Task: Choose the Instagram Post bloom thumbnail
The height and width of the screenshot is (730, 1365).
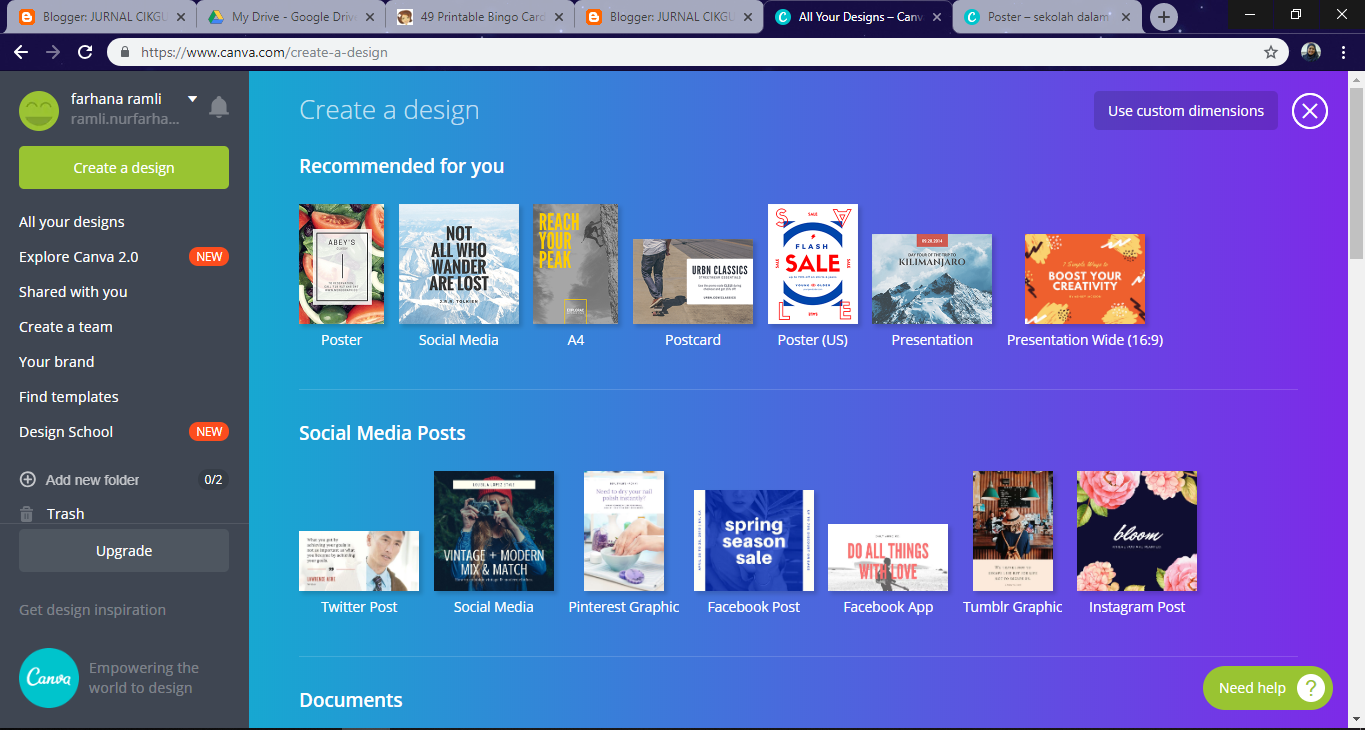Action: coord(1137,531)
